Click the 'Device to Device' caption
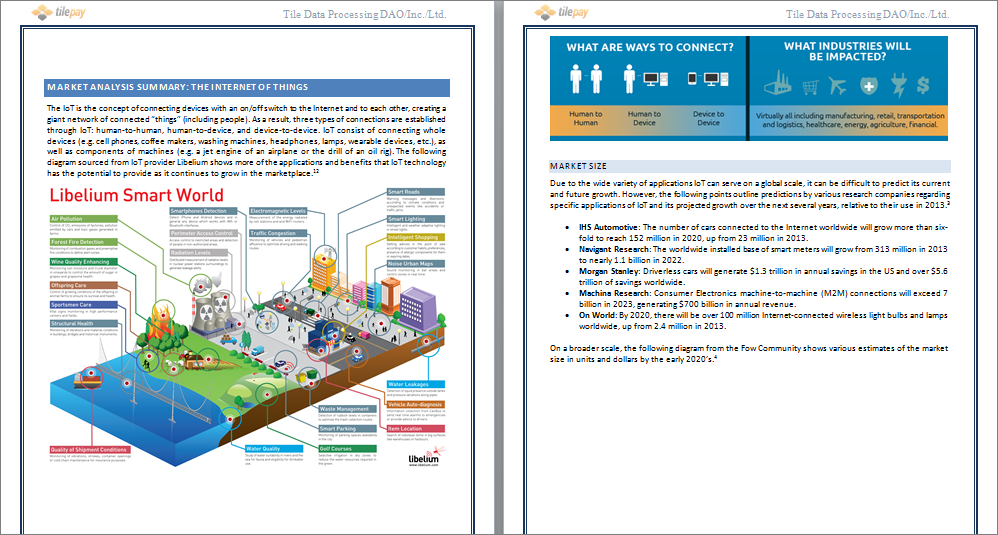This screenshot has width=998, height=535. 708,118
